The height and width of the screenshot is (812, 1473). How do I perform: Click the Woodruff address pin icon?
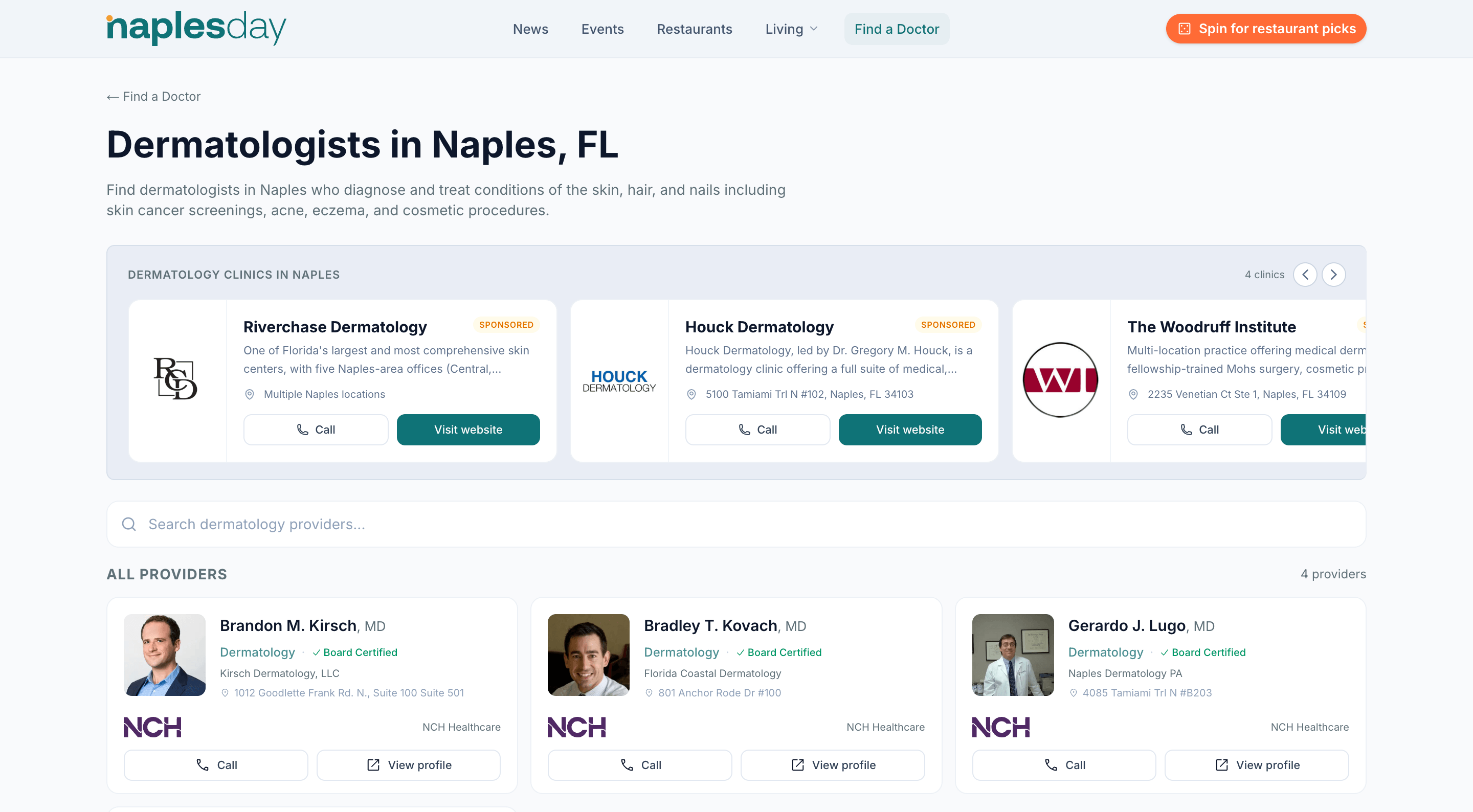click(x=1133, y=395)
